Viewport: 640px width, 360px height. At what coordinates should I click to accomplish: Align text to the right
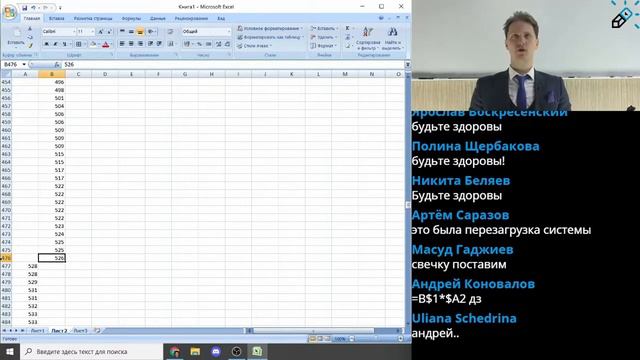point(140,44)
